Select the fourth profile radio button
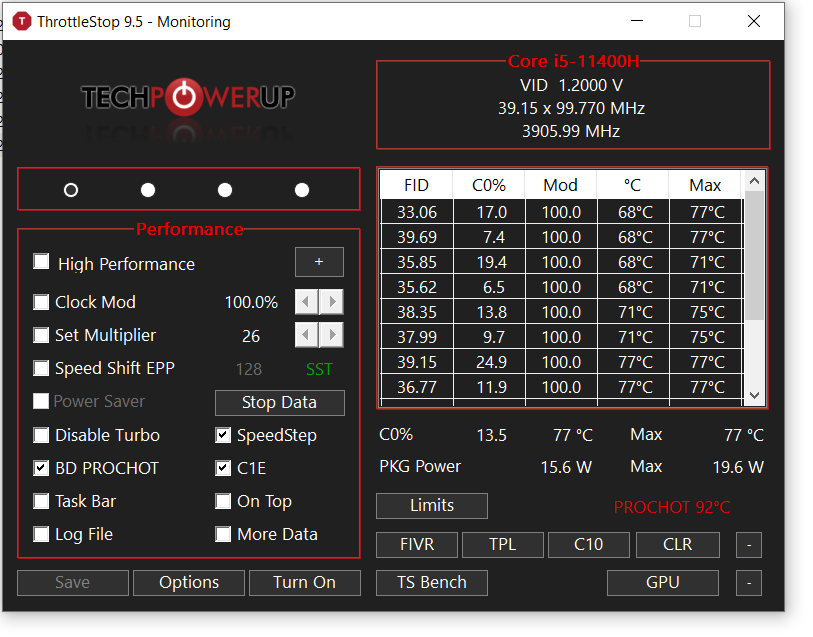This screenshot has width=813, height=637. [302, 190]
